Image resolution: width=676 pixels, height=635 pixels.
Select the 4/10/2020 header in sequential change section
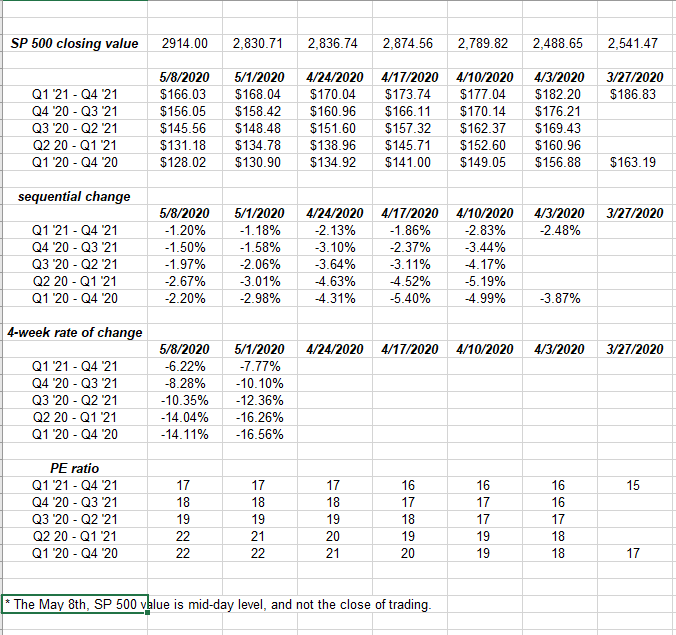[x=485, y=213]
